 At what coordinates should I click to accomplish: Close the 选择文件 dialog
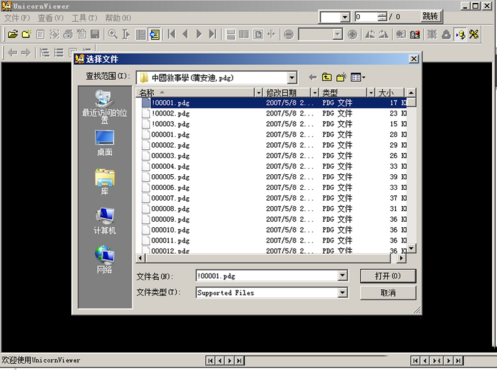click(x=414, y=59)
